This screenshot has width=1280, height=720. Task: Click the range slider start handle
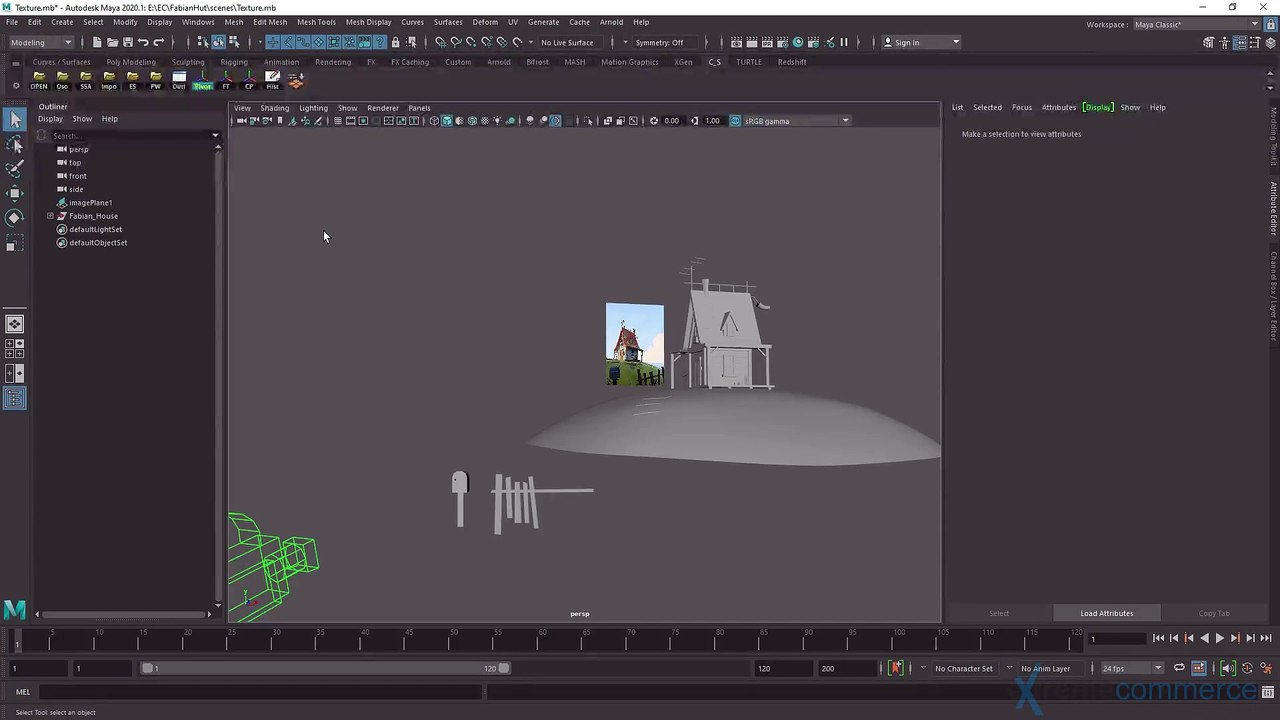[148, 668]
